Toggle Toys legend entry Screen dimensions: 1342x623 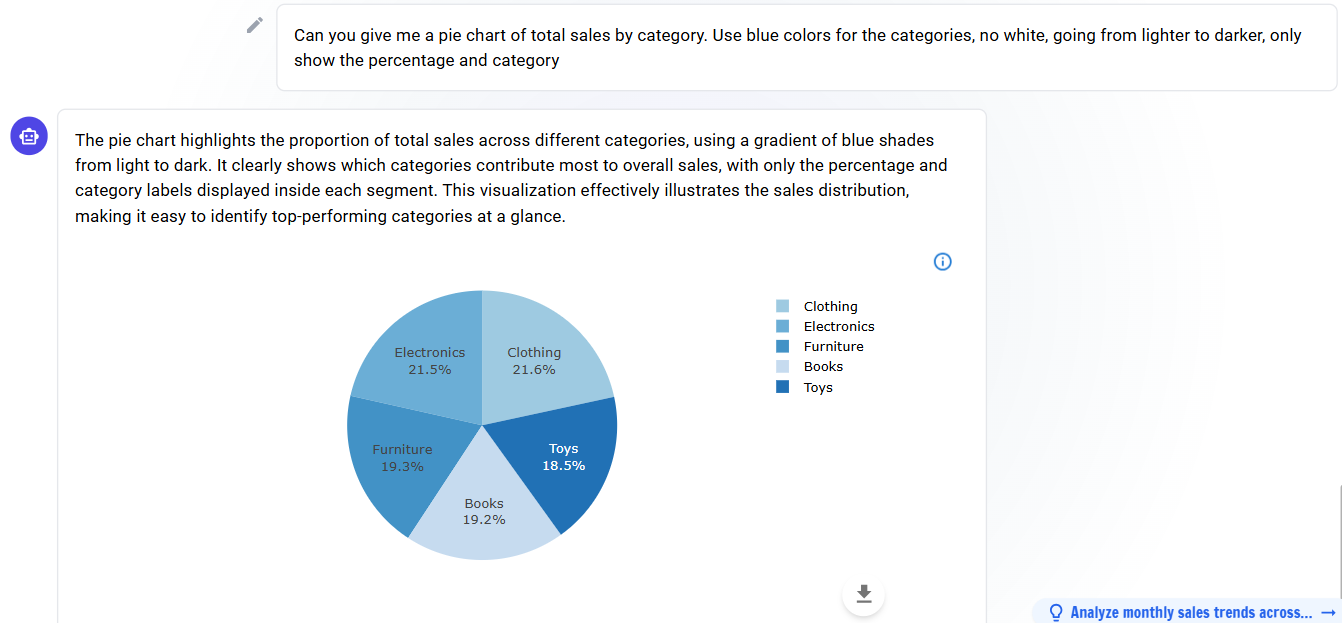click(x=805, y=387)
